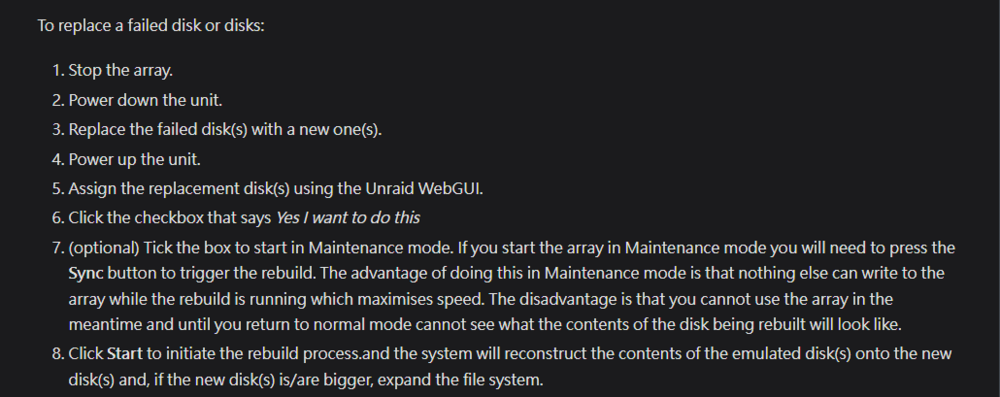Screen dimensions: 1000x397
Task: Click the 'Unraid WebGUI' text in step 5
Action: [x=424, y=189]
